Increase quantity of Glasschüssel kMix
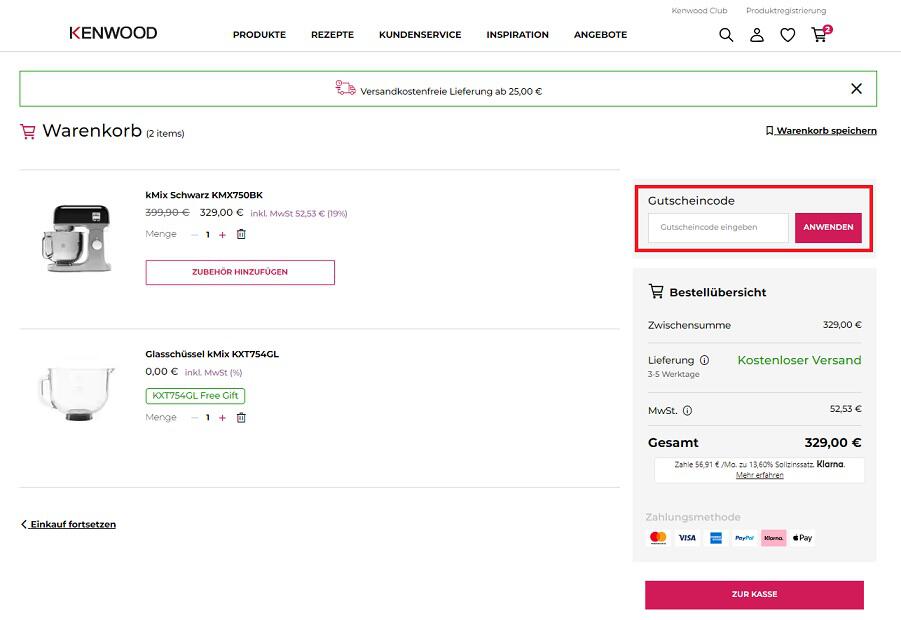Viewport: 901px width, 620px height. [222, 418]
